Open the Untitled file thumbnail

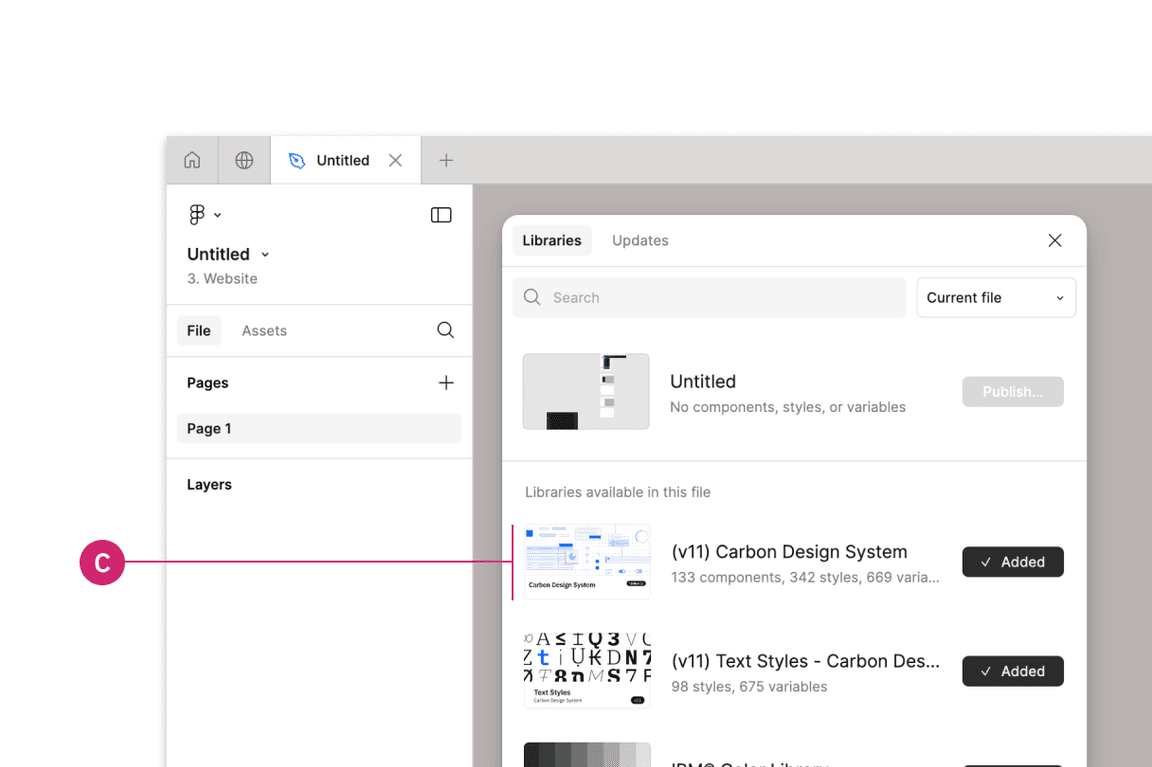point(586,392)
